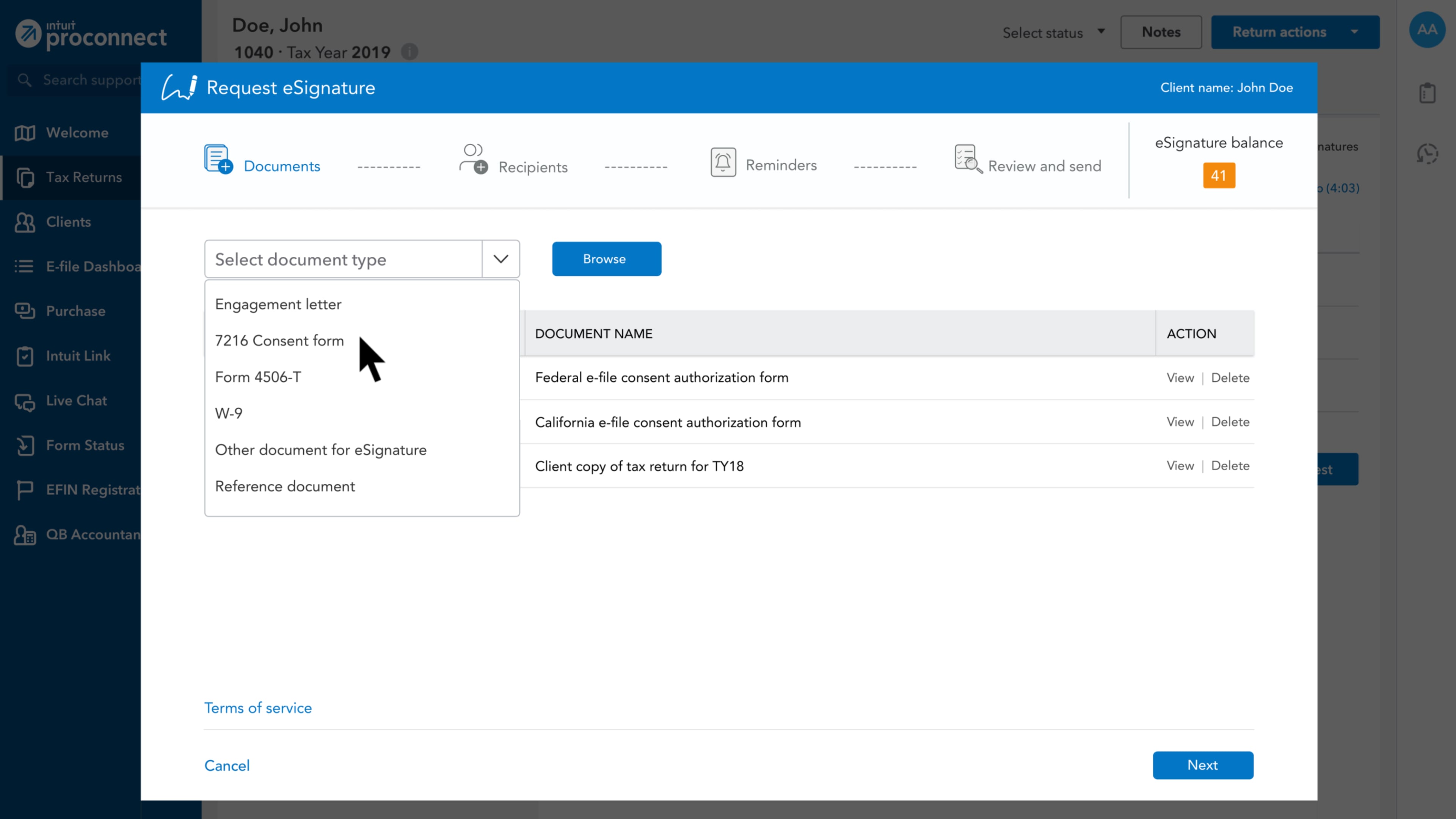Screen dimensions: 1456x819
Task: Click the Next button
Action: 1202,765
